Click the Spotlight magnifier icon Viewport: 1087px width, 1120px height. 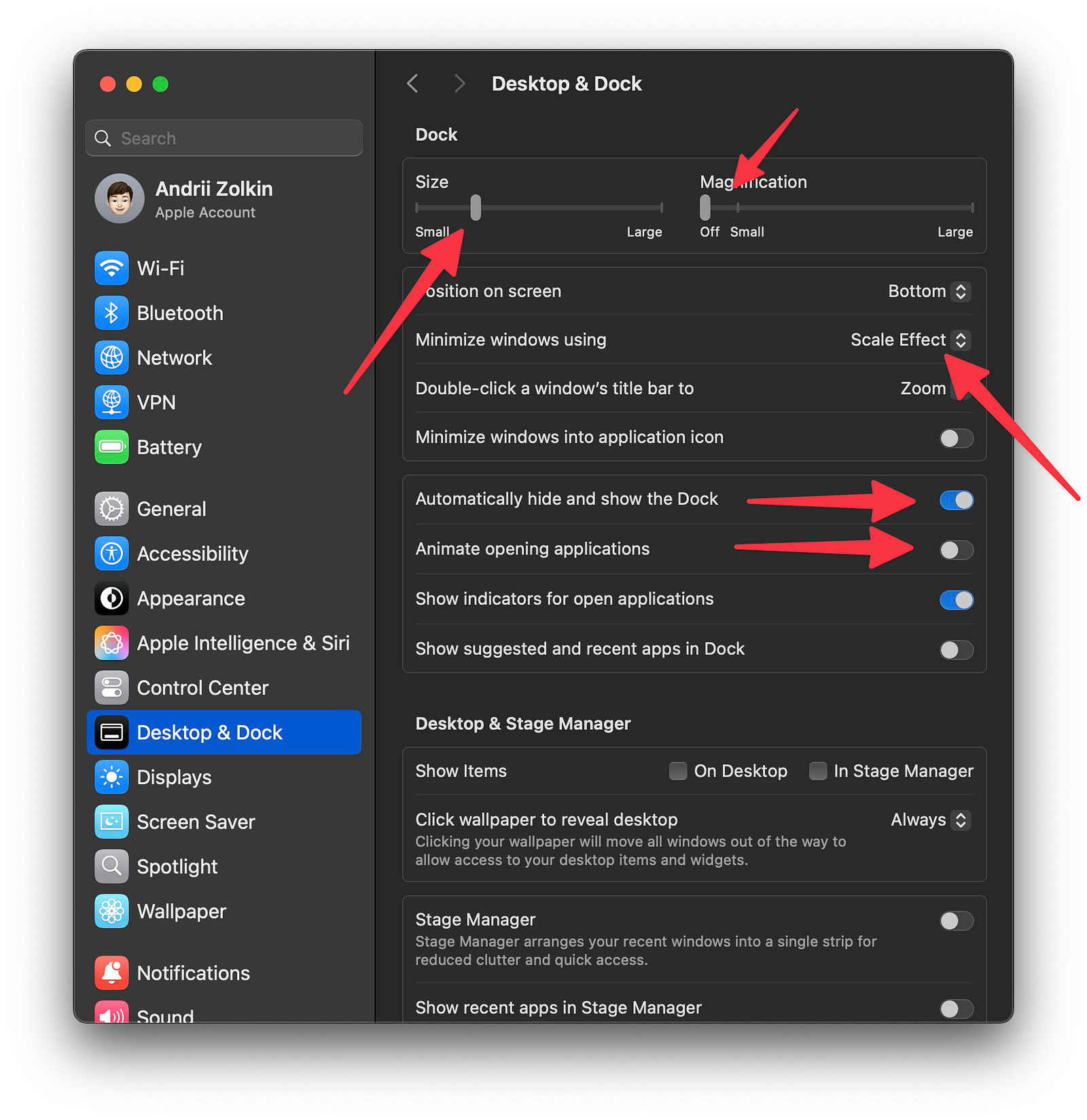click(x=111, y=867)
